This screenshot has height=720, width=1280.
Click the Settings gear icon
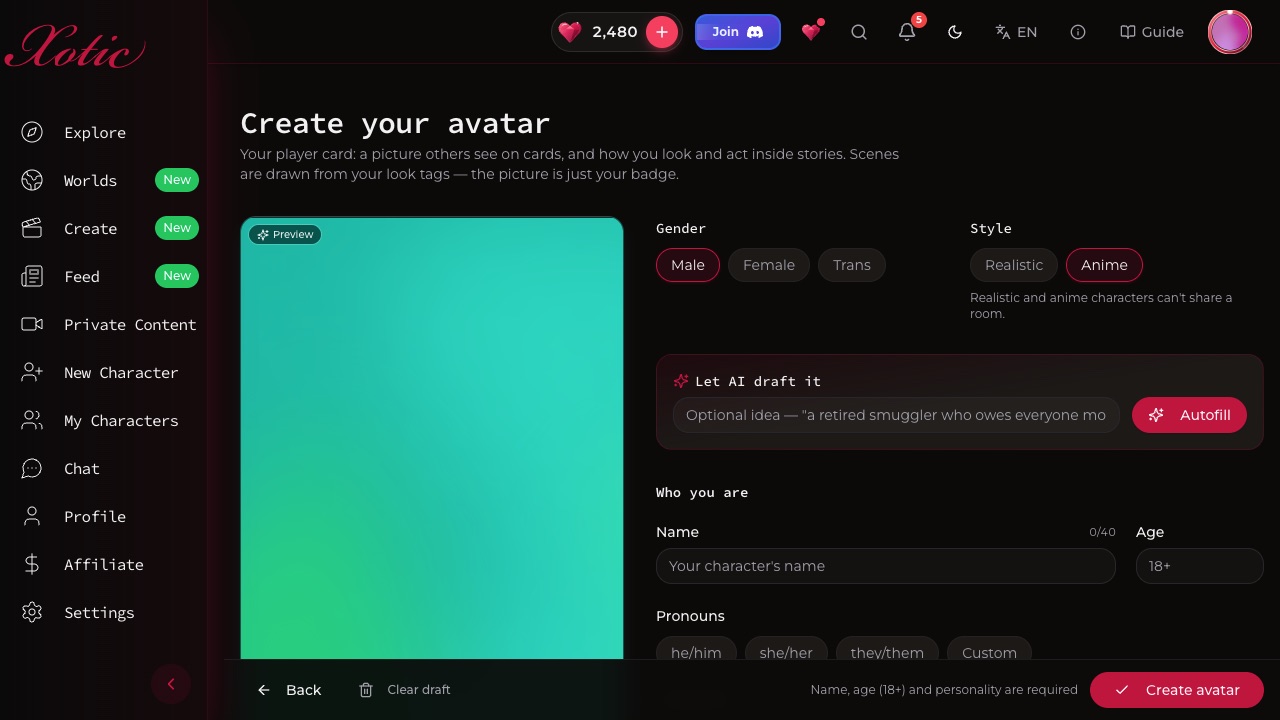tap(32, 612)
